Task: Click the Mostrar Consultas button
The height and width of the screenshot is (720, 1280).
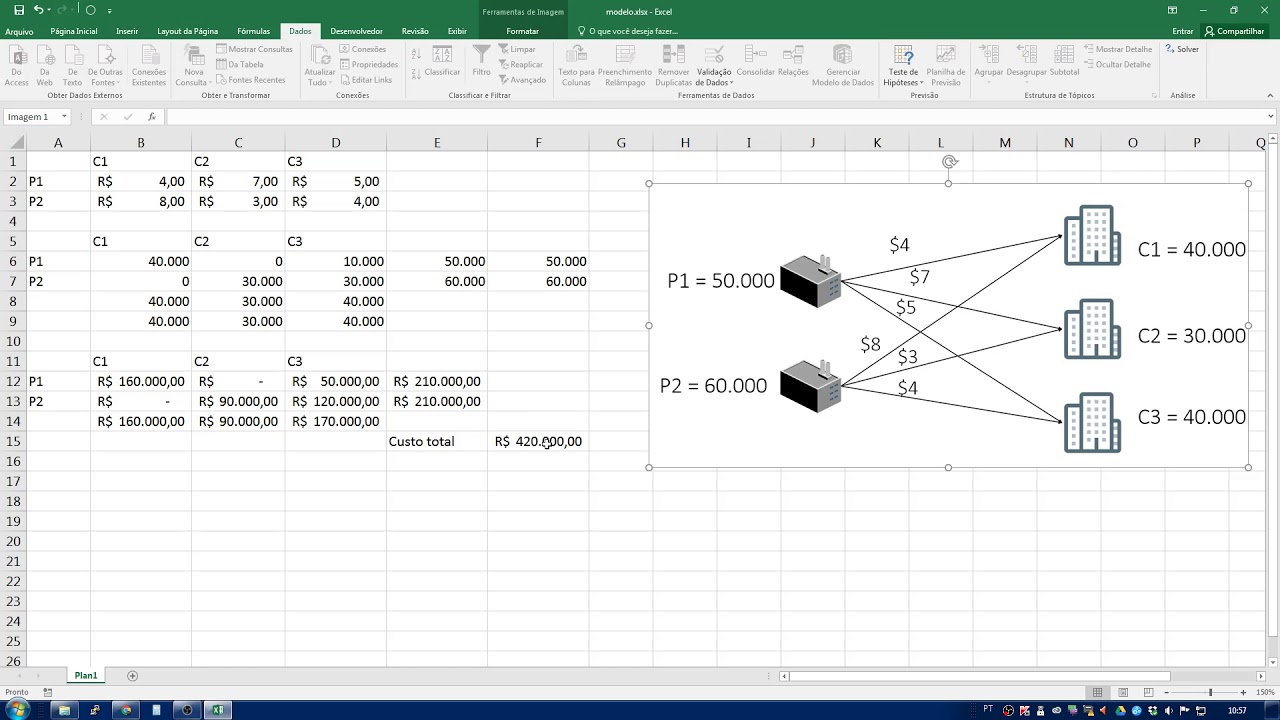Action: click(254, 49)
